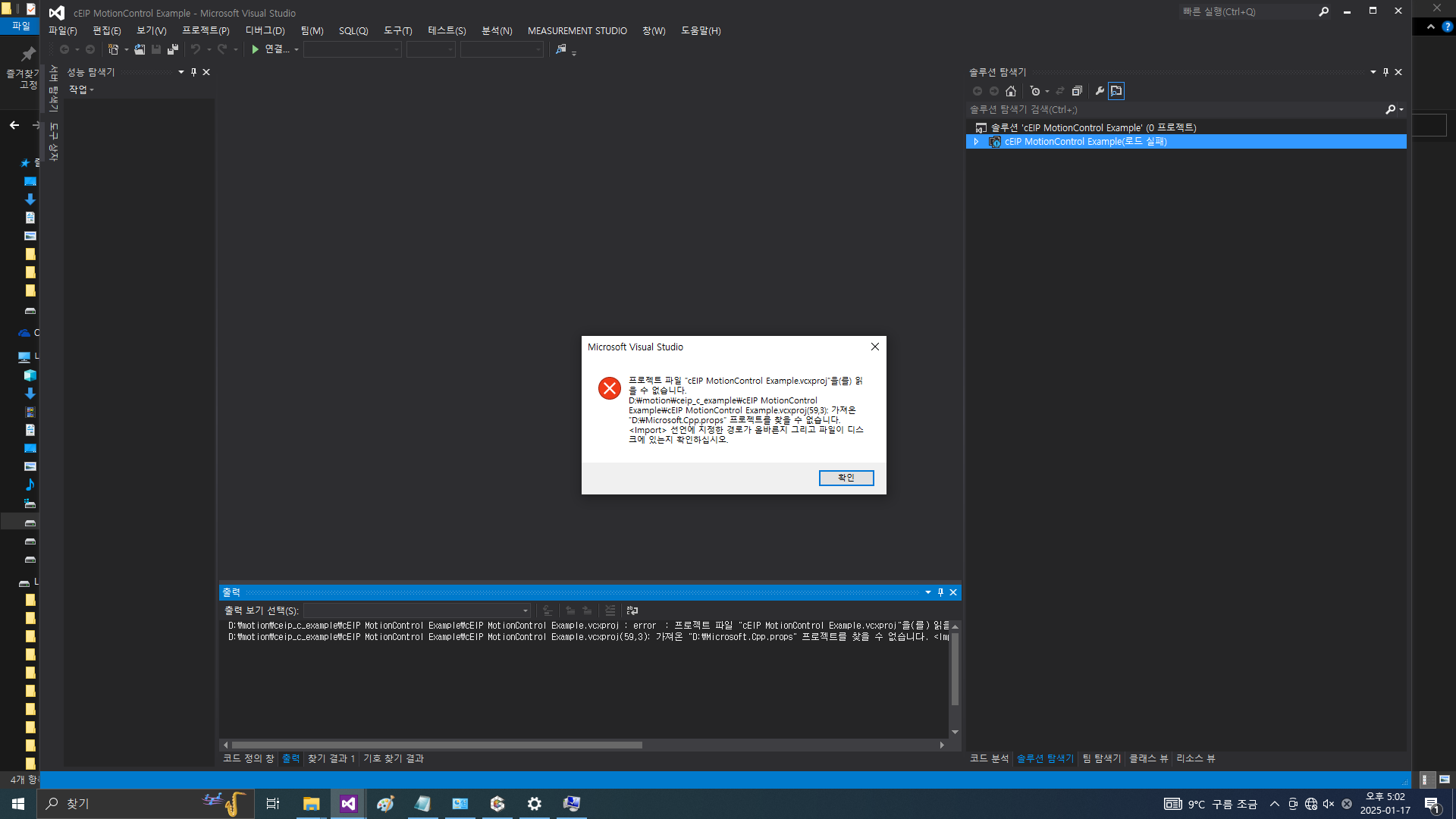Expand the cEIP MotionControl Example project node
The image size is (1456, 819).
[977, 142]
